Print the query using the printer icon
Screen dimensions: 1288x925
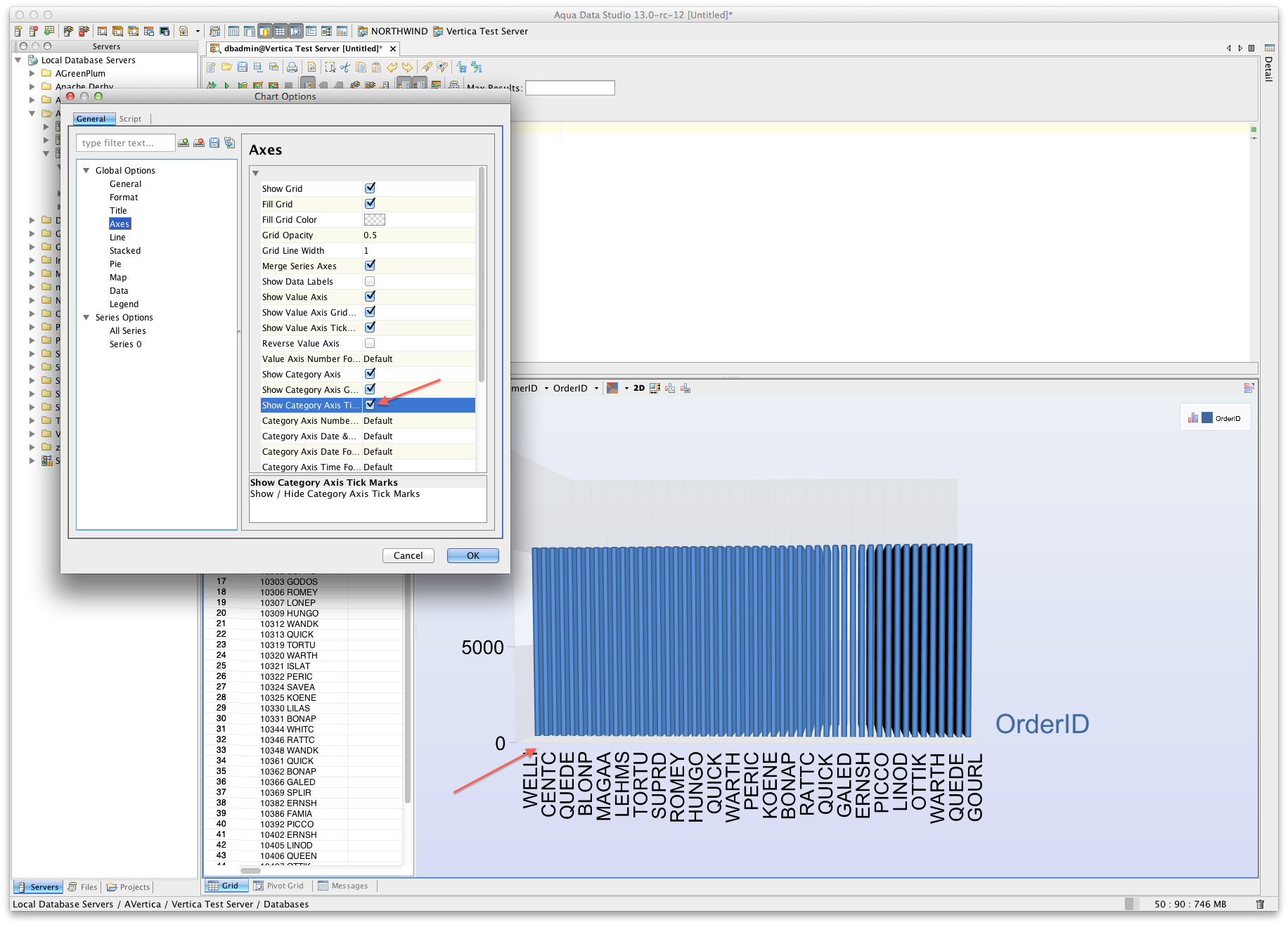point(292,67)
